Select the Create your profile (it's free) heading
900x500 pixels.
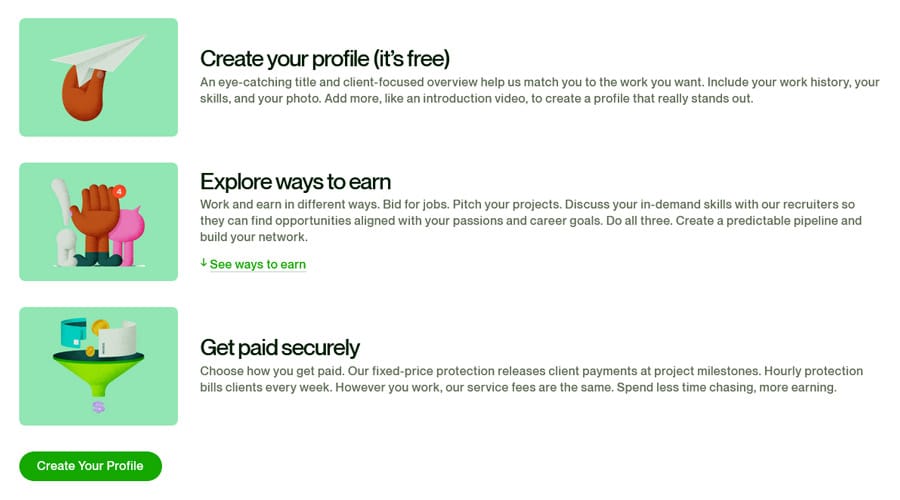324,58
